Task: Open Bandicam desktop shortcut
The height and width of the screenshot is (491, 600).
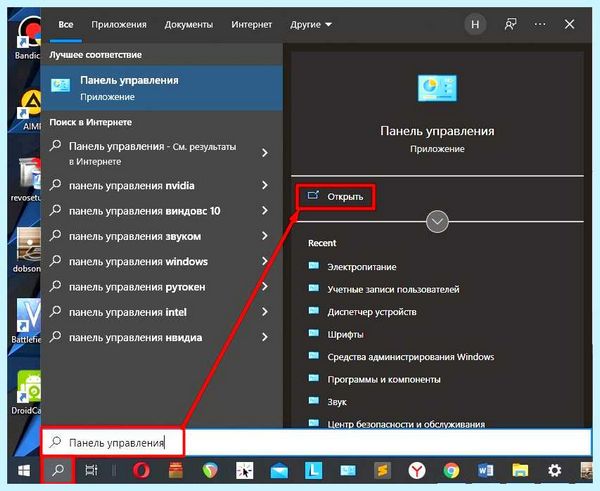Action: pyautogui.click(x=27, y=38)
